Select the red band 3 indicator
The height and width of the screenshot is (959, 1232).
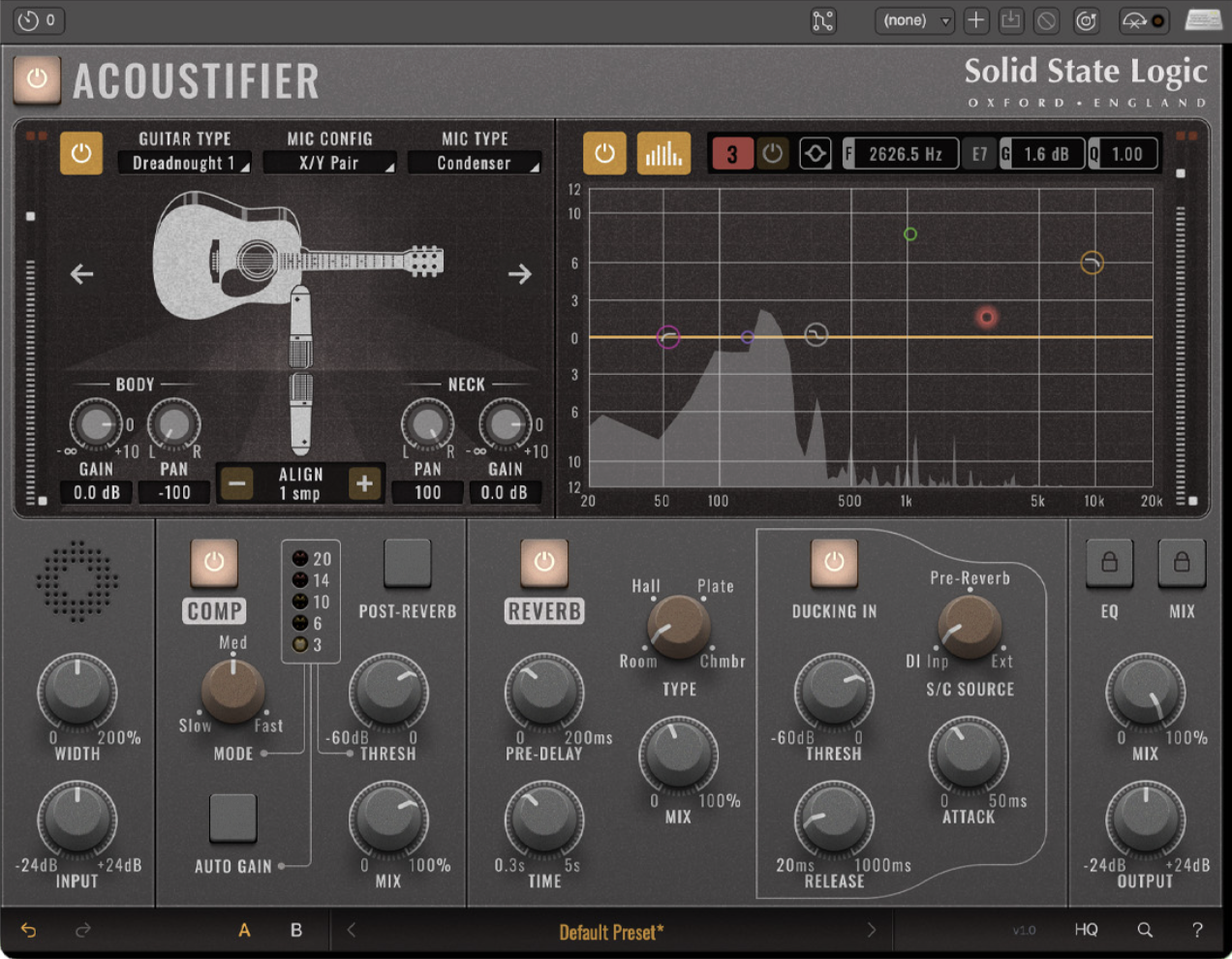coord(732,153)
